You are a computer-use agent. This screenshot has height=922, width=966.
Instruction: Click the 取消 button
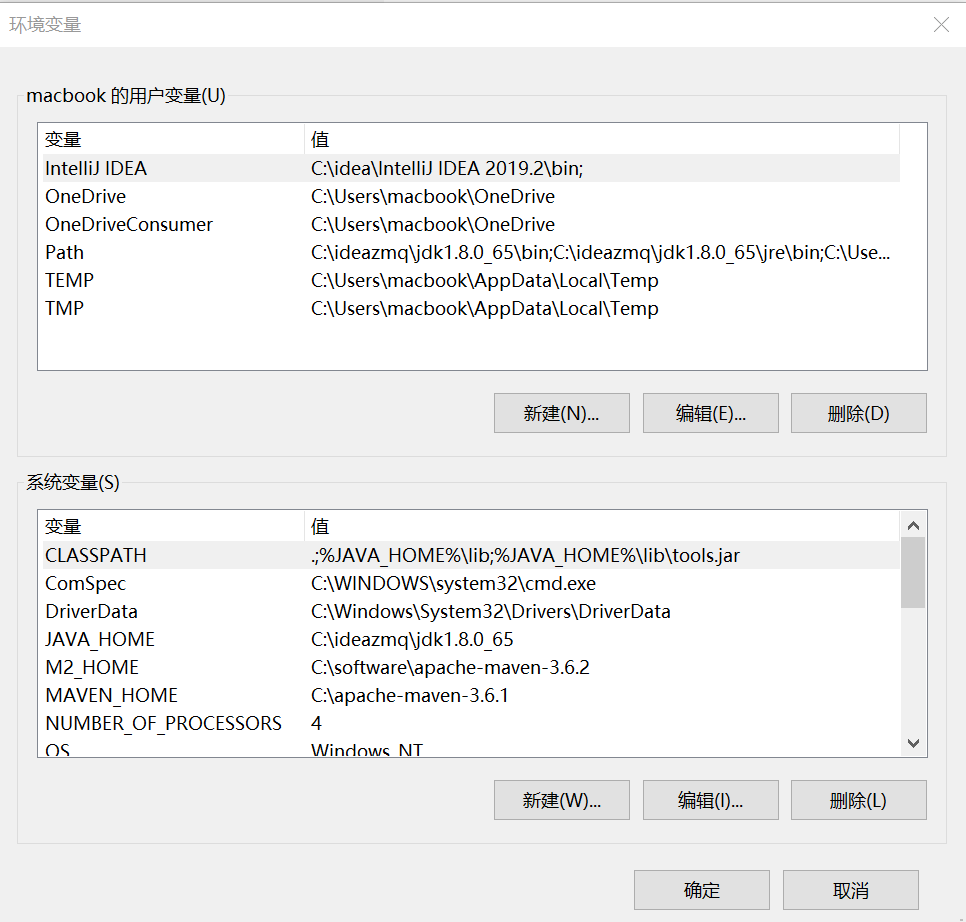850,889
